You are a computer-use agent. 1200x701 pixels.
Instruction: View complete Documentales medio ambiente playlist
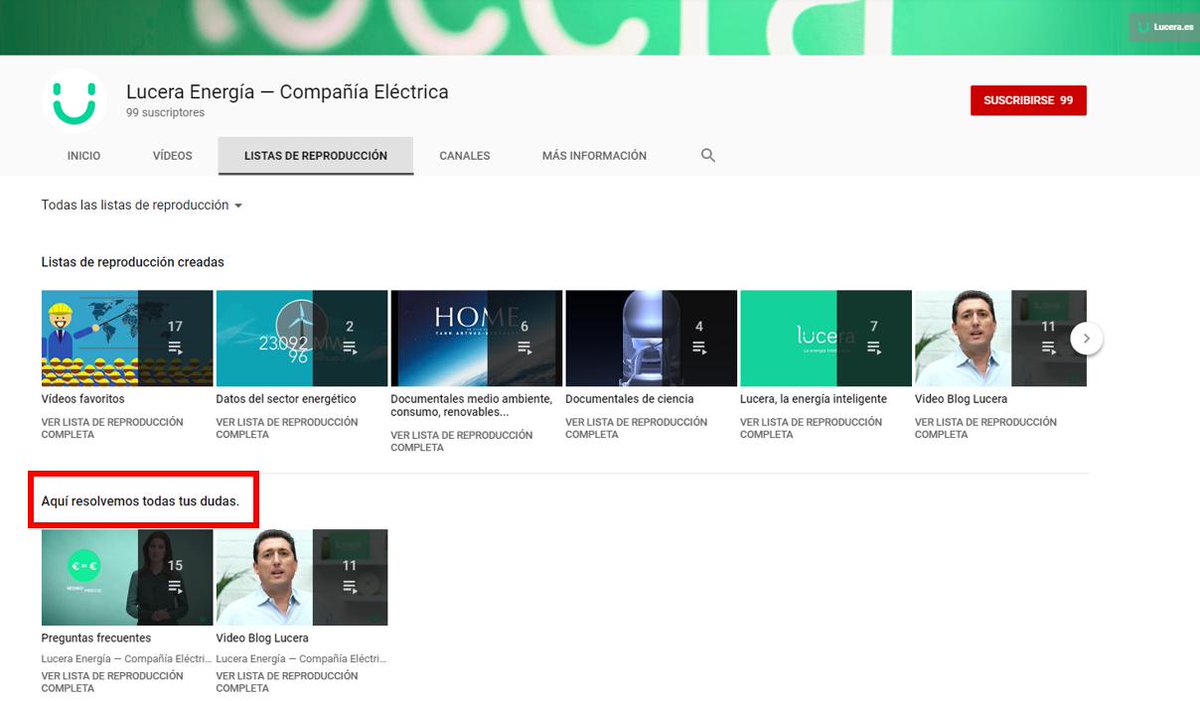pyautogui.click(x=462, y=441)
